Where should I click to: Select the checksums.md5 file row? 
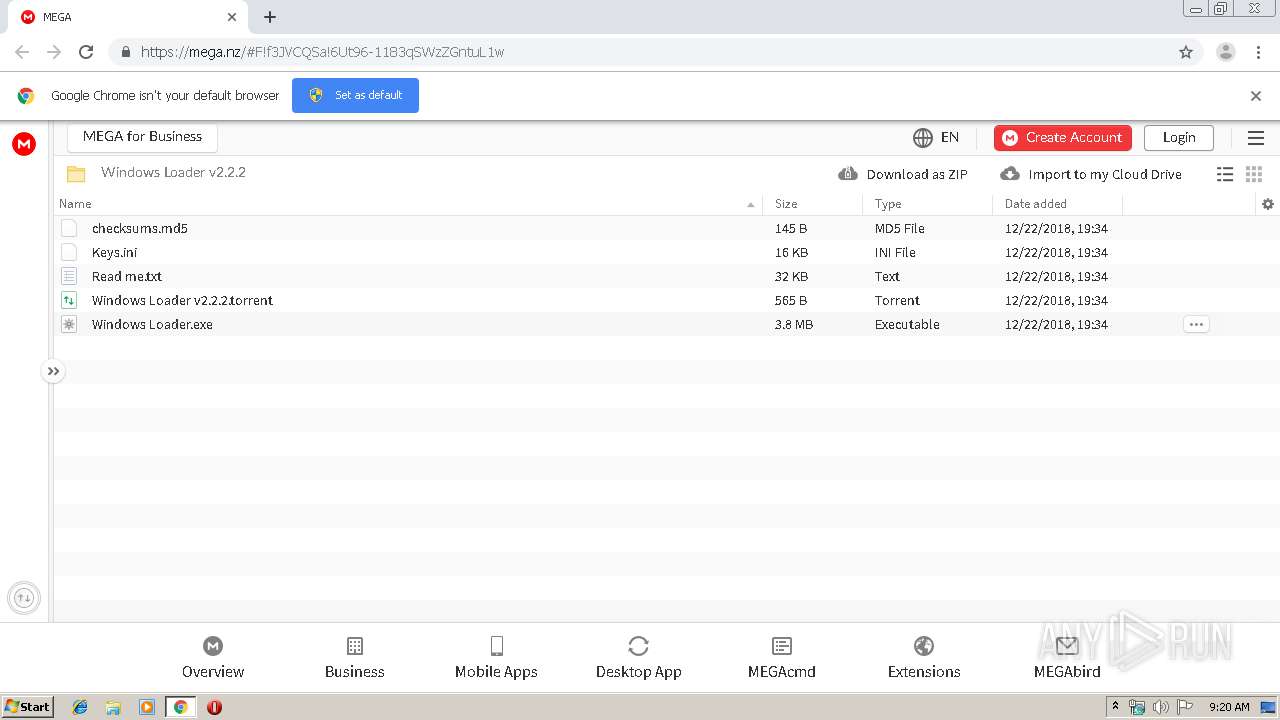click(x=667, y=228)
